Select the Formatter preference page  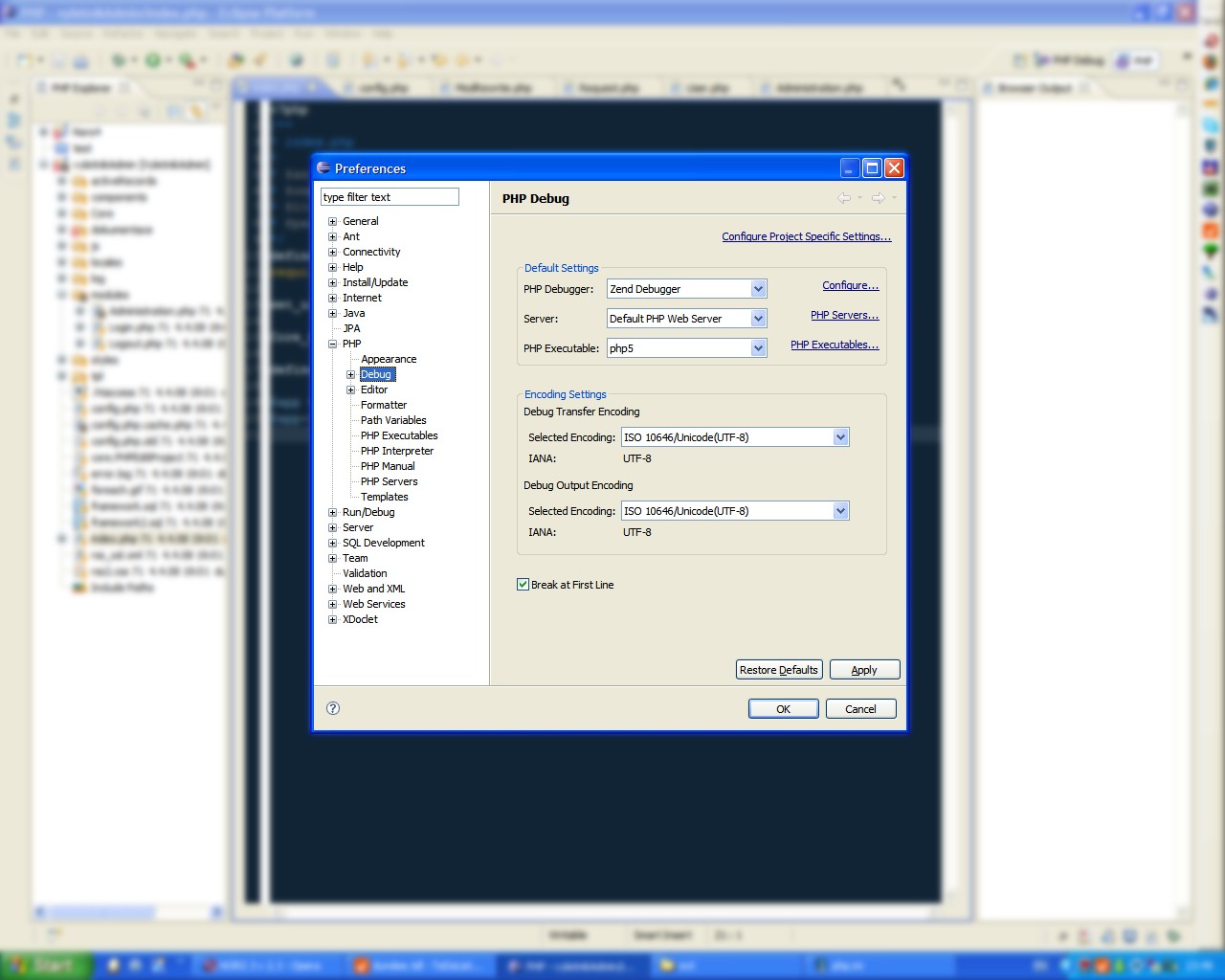point(384,405)
